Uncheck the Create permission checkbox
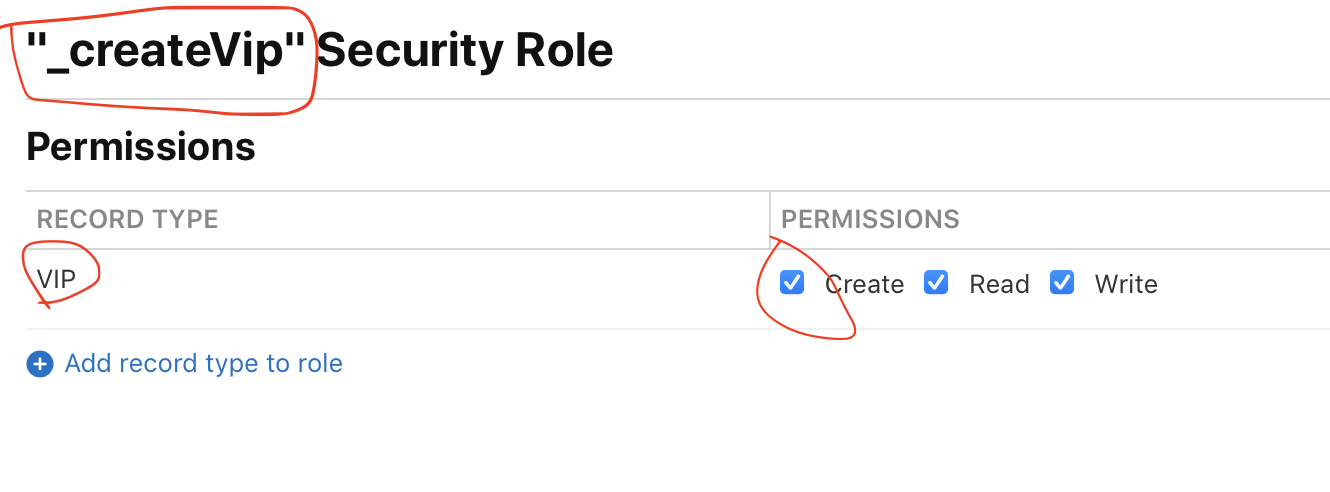The image size is (1330, 492). click(792, 283)
